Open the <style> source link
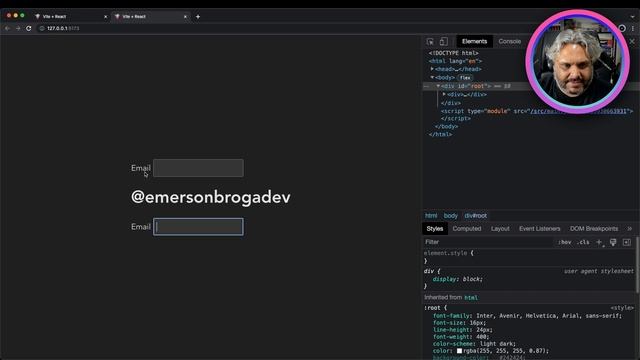The width and height of the screenshot is (640, 360). [x=622, y=308]
